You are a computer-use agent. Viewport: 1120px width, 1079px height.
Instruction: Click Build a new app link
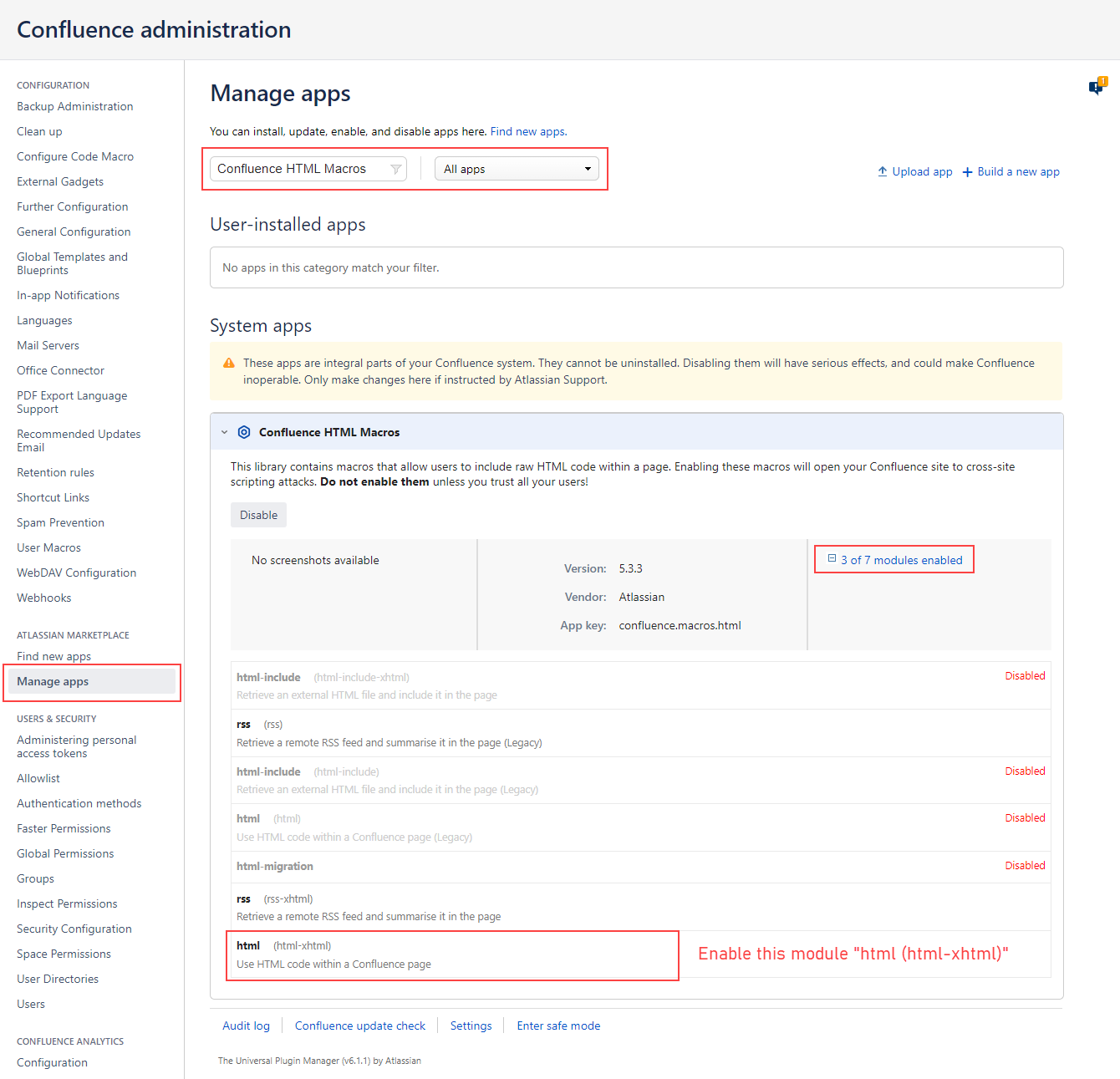tap(1011, 171)
